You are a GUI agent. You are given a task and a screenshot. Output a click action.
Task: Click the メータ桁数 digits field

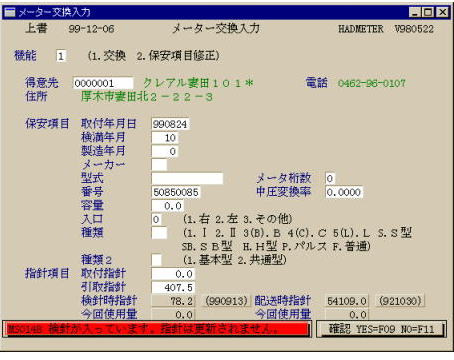(x=330, y=178)
